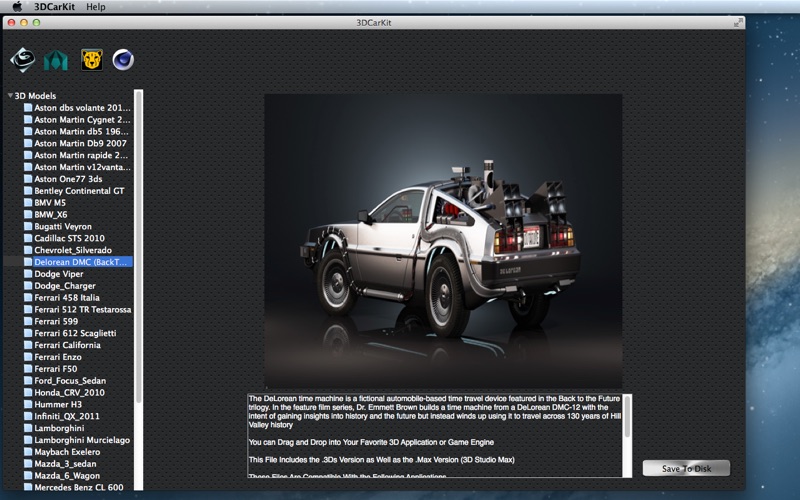
Task: Select BMW_X6 in list
Action: pos(51,214)
